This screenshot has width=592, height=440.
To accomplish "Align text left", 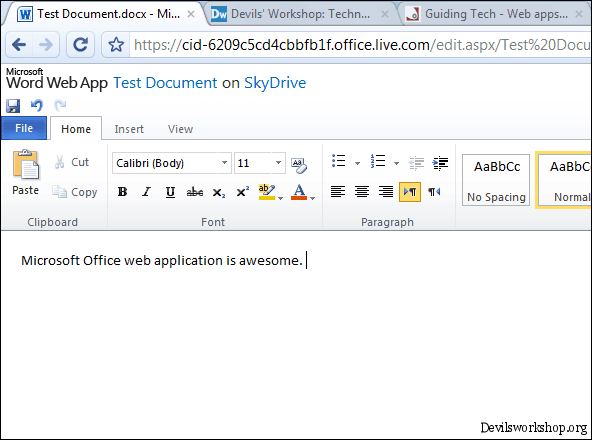I will pos(338,191).
